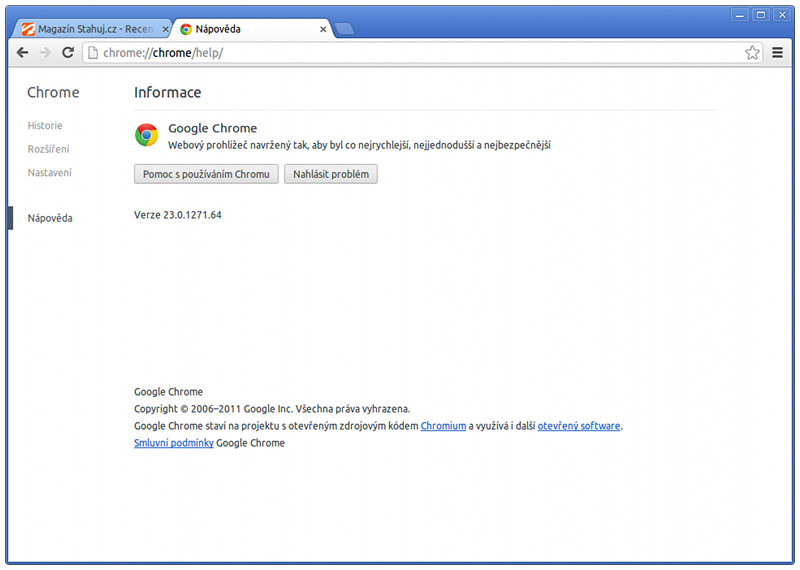Close the browser window
Viewport: 800px width, 570px height.
click(x=782, y=15)
